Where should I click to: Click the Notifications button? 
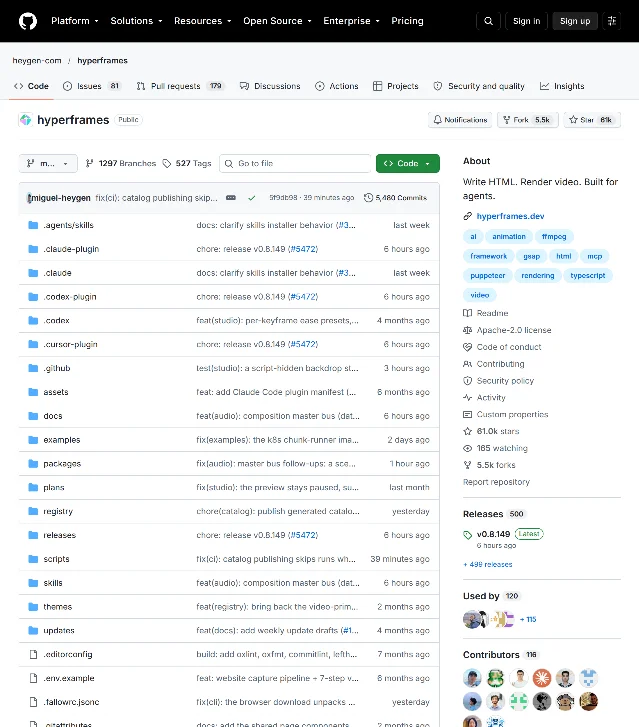(460, 120)
